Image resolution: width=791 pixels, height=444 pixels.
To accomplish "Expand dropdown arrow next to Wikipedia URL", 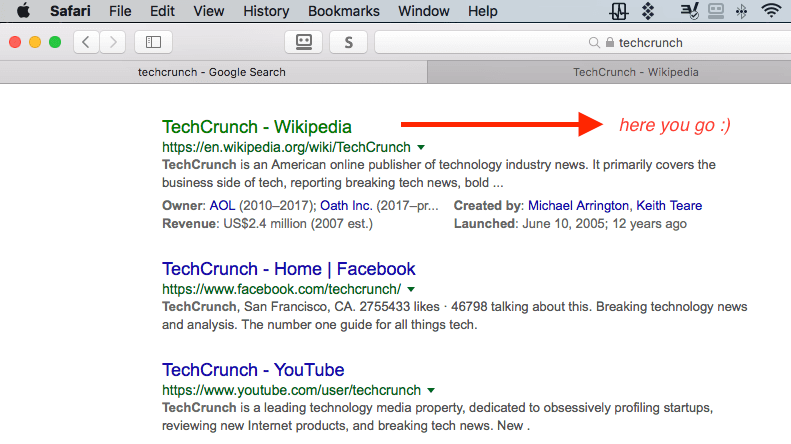I will (x=421, y=148).
